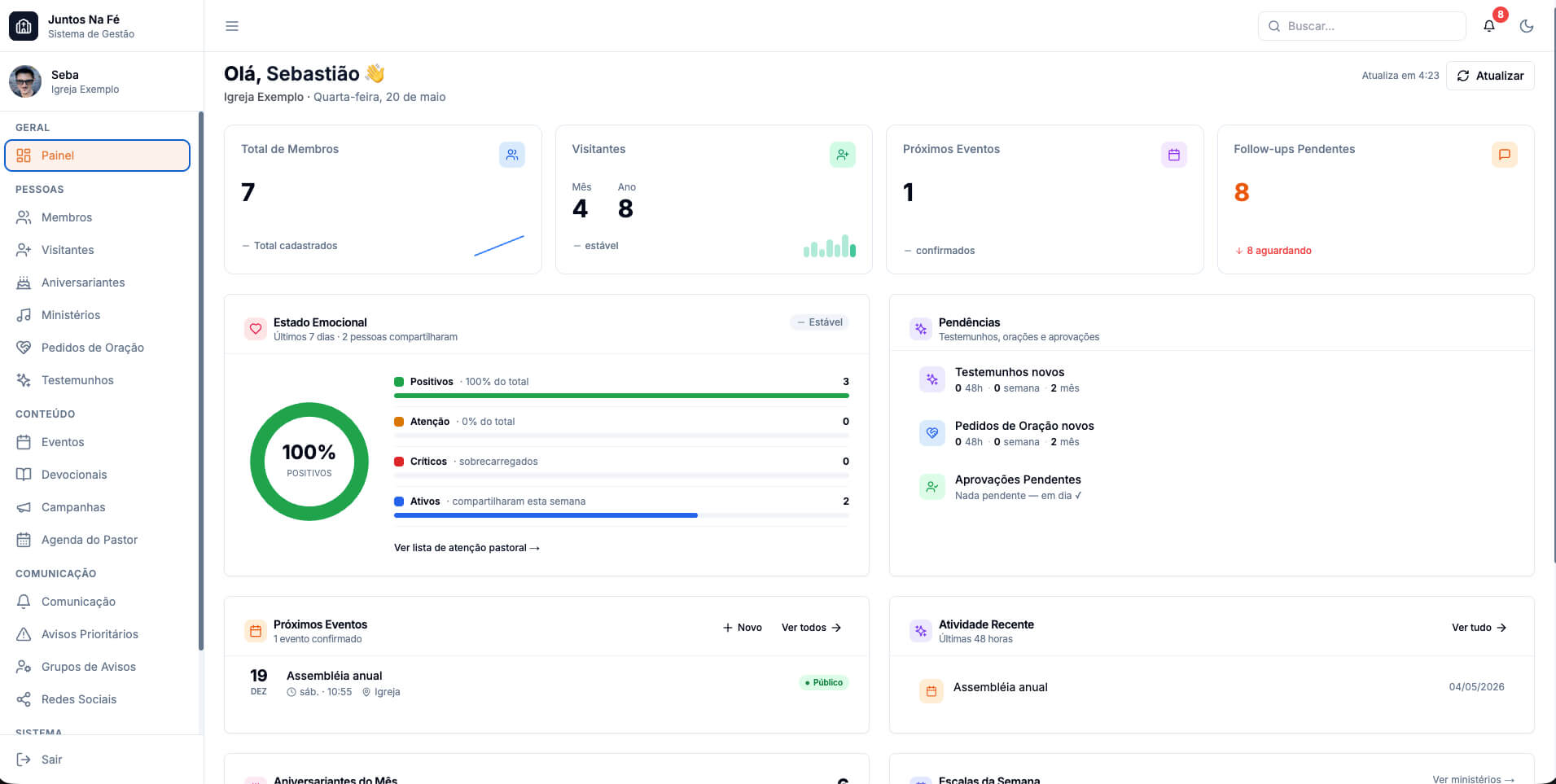Screen dimensions: 1556x784
Task: Focus the Buscar search field
Action: click(x=1362, y=26)
